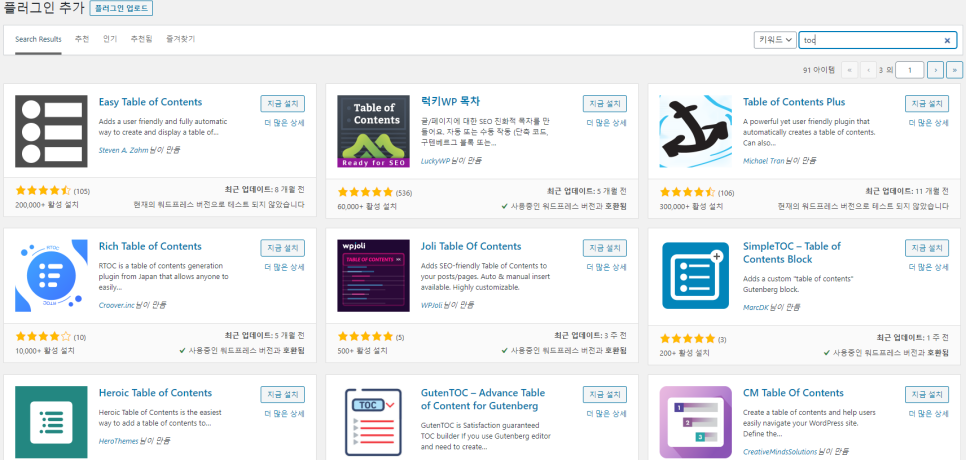Open the GutenTOC – Advance Table of Content title

pos(483,399)
